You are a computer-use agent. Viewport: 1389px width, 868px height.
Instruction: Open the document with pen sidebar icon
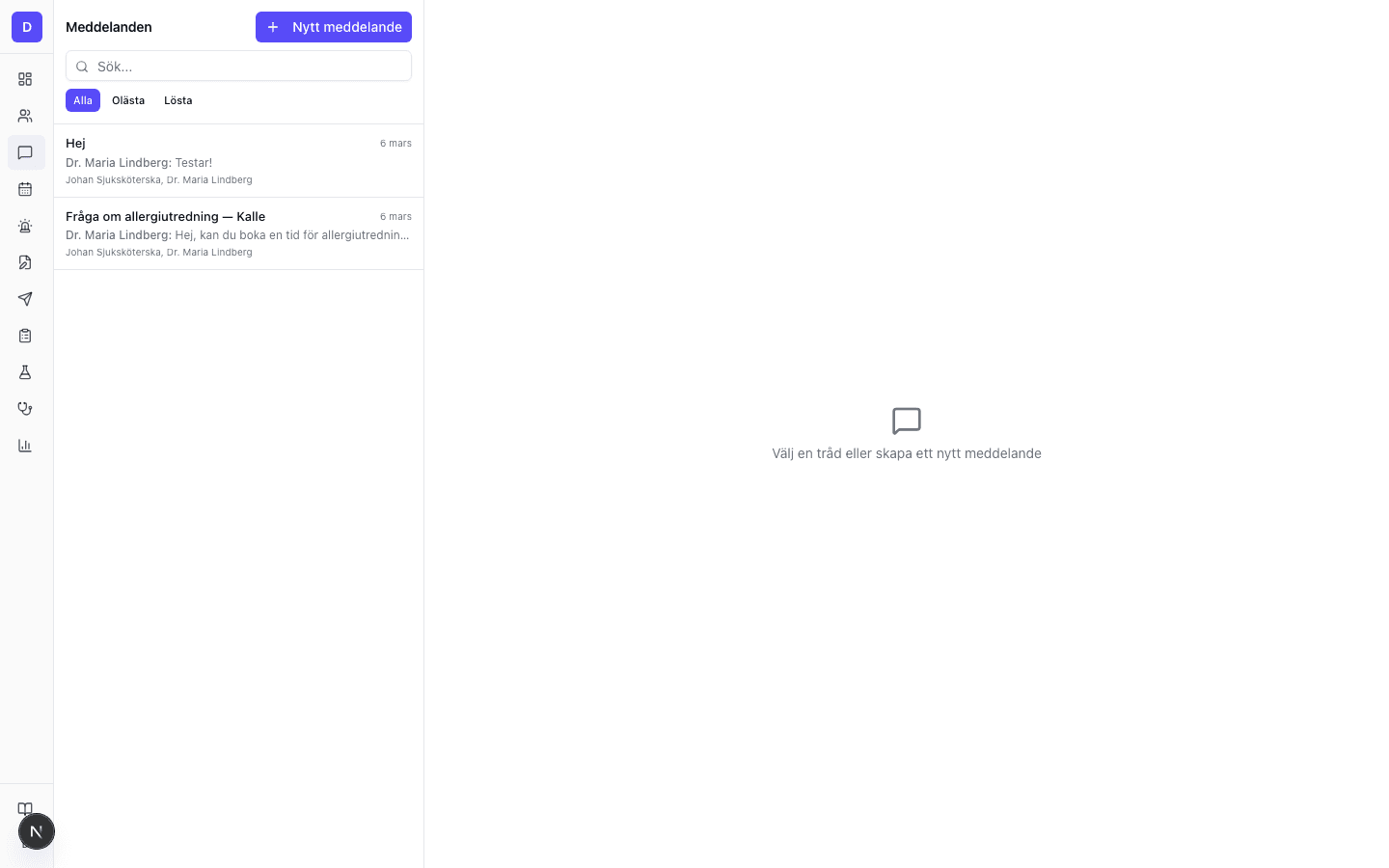(x=25, y=262)
